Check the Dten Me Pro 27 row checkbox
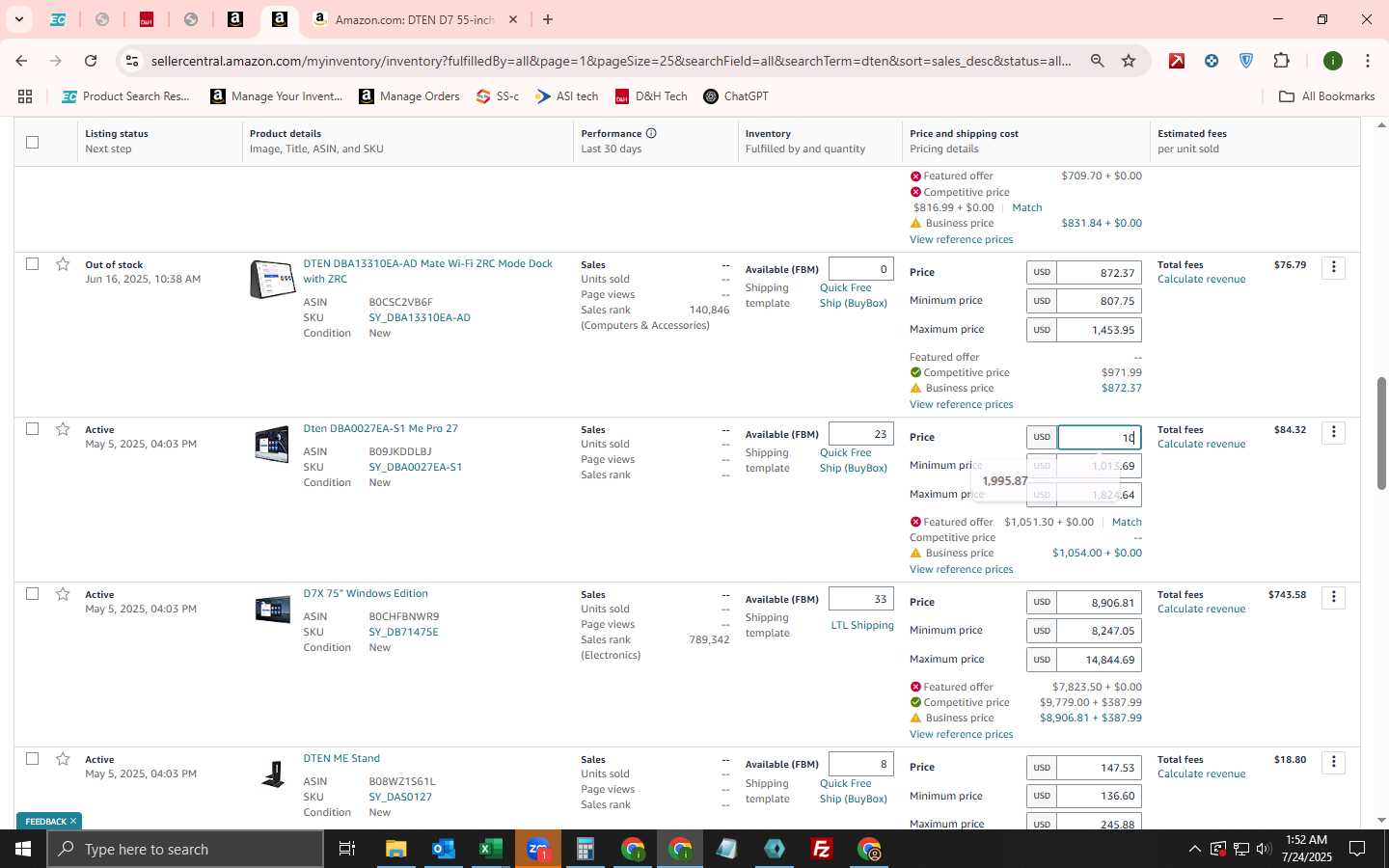The width and height of the screenshot is (1389, 868). point(32,428)
